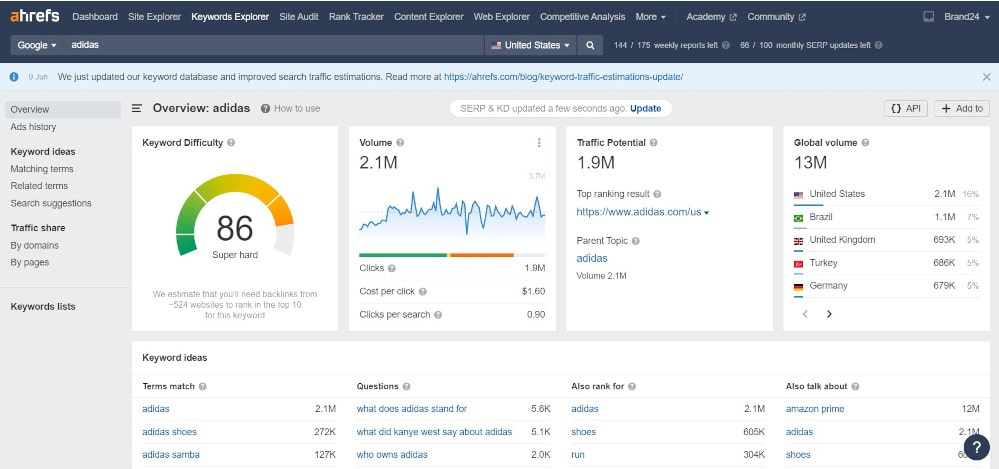Click the API button
Screen dimensions: 999x469
click(x=906, y=108)
